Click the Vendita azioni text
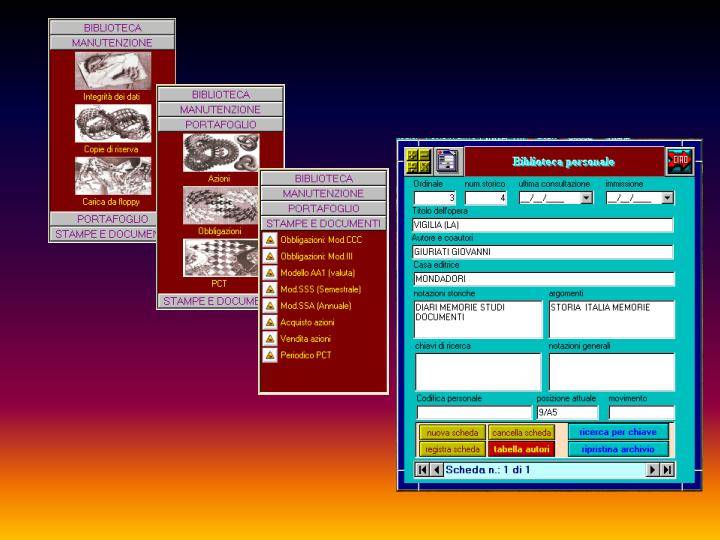The width and height of the screenshot is (720, 540). point(305,339)
